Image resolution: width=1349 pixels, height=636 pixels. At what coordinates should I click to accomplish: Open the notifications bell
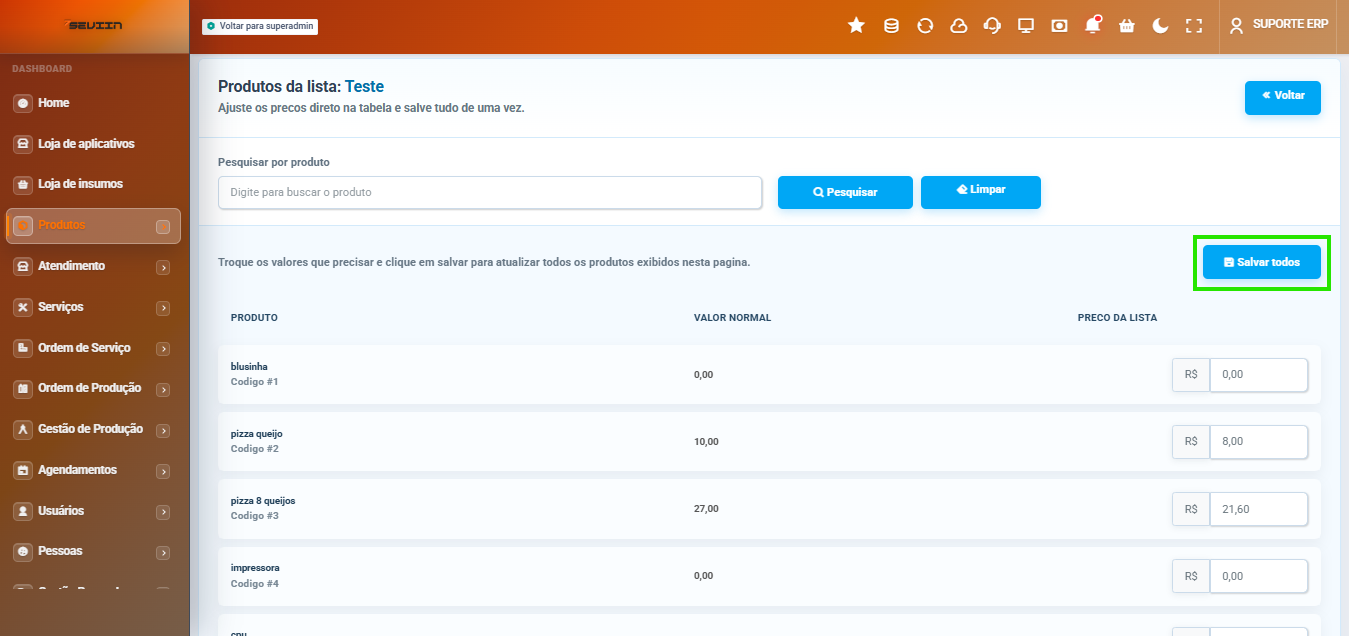coord(1093,25)
